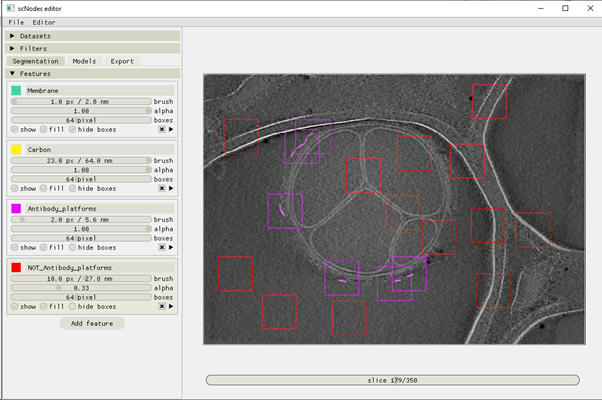Toggle hide boxes for NOT_Antibody_platforms
This screenshot has width=602, height=400.
[x=72, y=306]
